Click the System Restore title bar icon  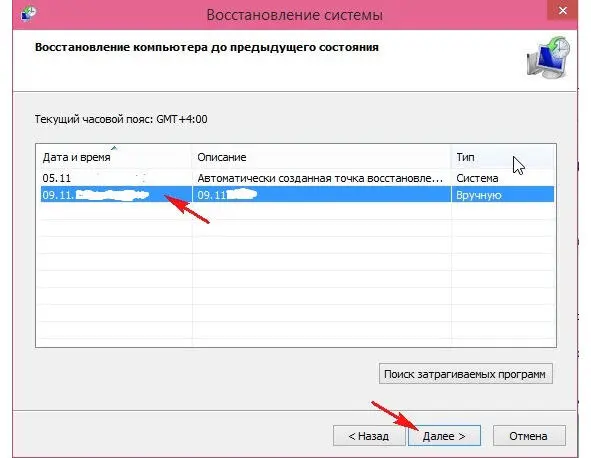[x=29, y=13]
